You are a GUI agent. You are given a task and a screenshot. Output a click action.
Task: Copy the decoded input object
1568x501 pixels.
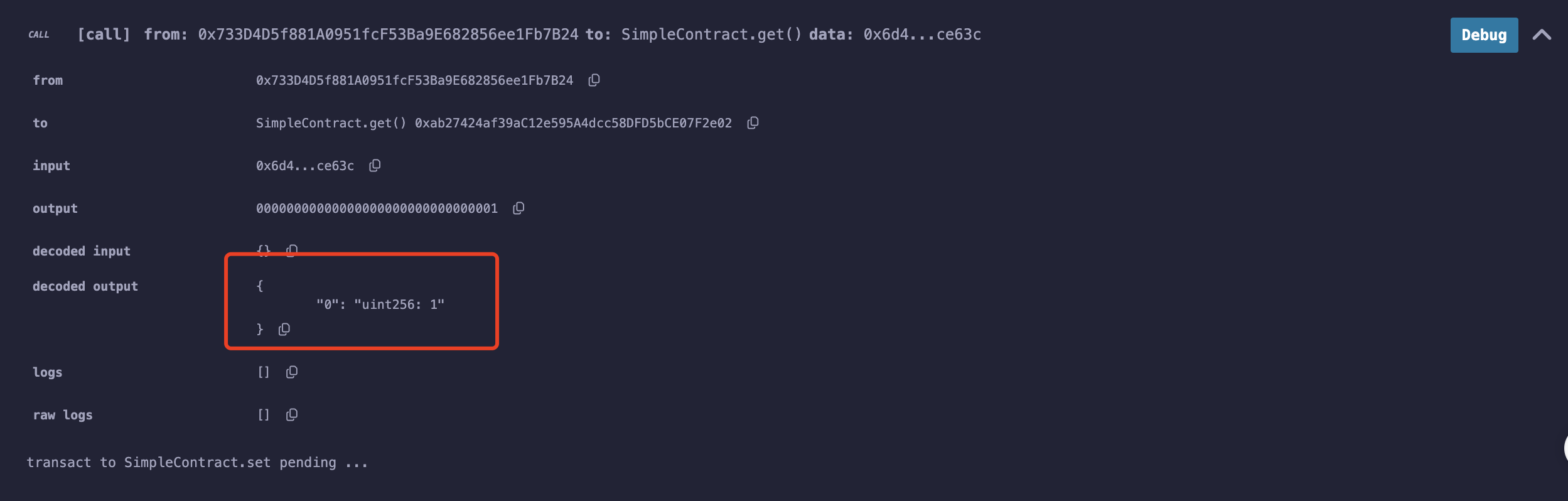coord(292,251)
